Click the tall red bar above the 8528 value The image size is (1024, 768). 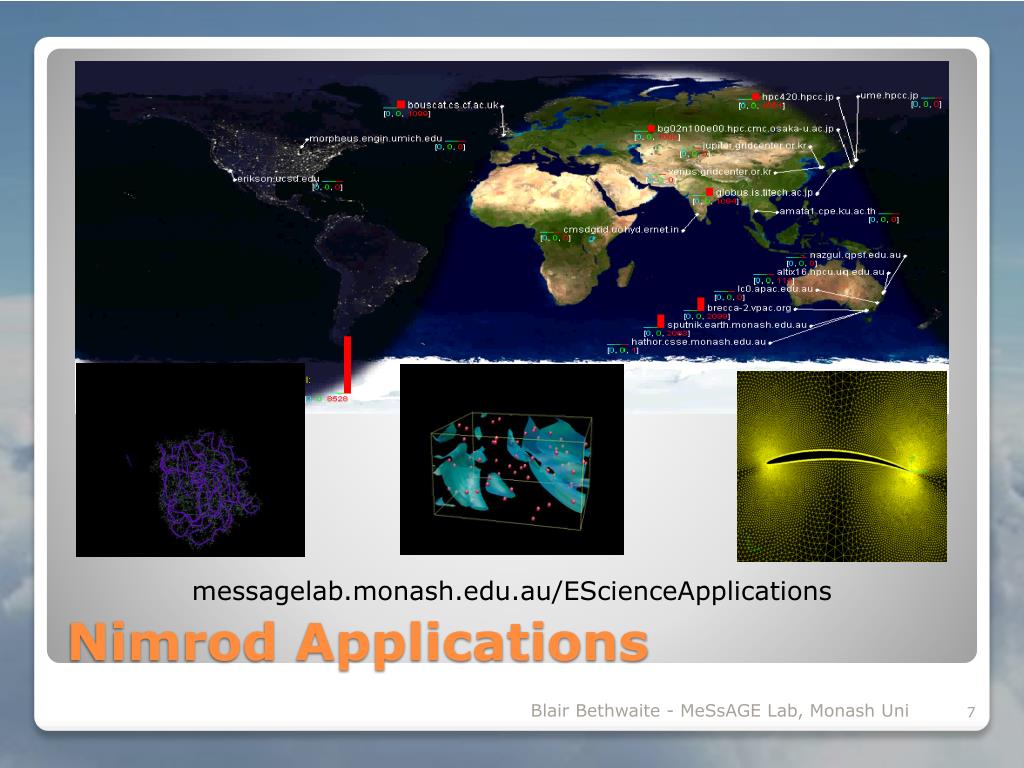coord(347,365)
